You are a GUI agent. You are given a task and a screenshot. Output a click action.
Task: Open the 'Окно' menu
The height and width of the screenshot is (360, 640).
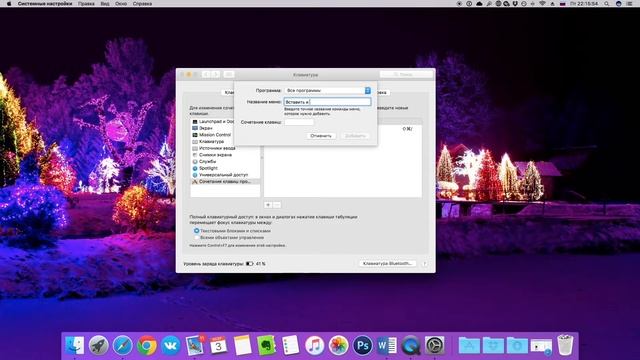pos(121,4)
